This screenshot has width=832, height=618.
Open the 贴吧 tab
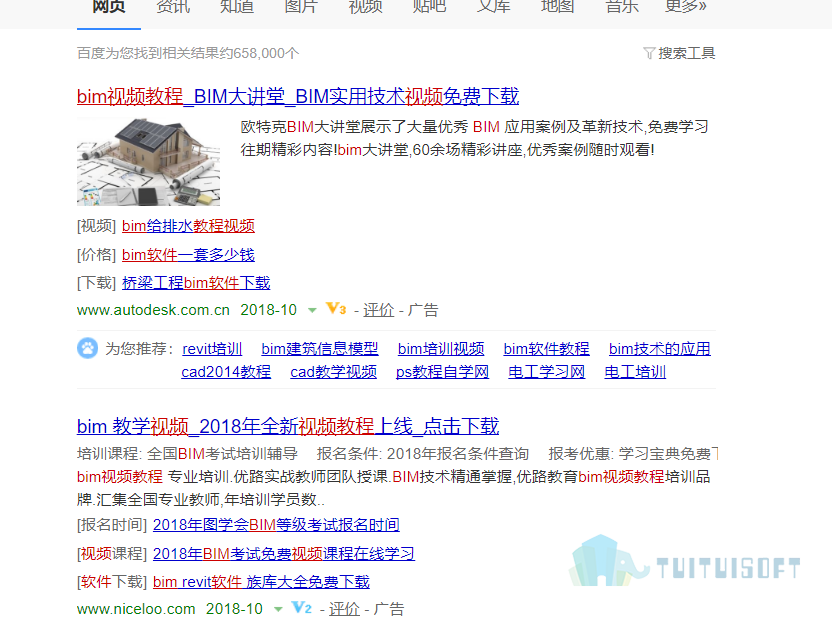(430, 7)
